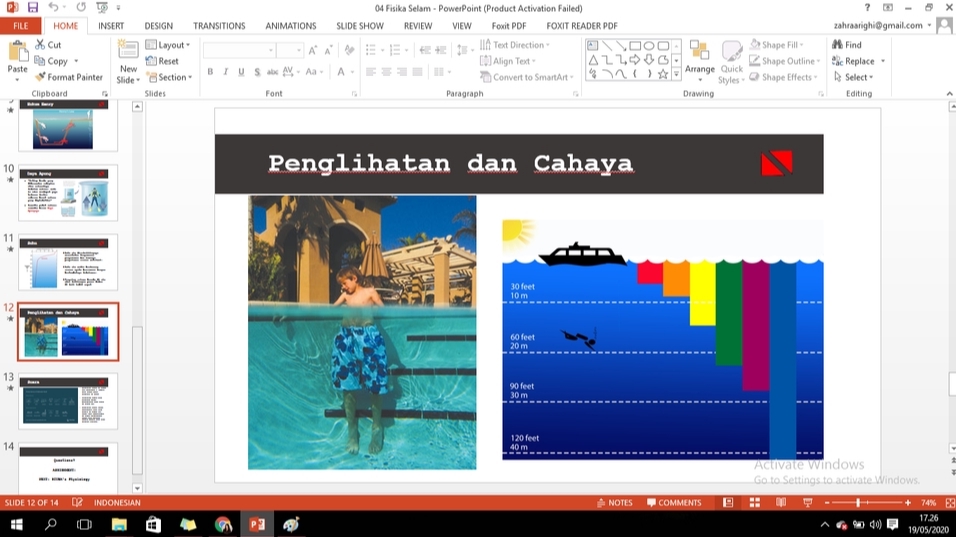
Task: Click the Cut scissors command
Action: [48, 44]
